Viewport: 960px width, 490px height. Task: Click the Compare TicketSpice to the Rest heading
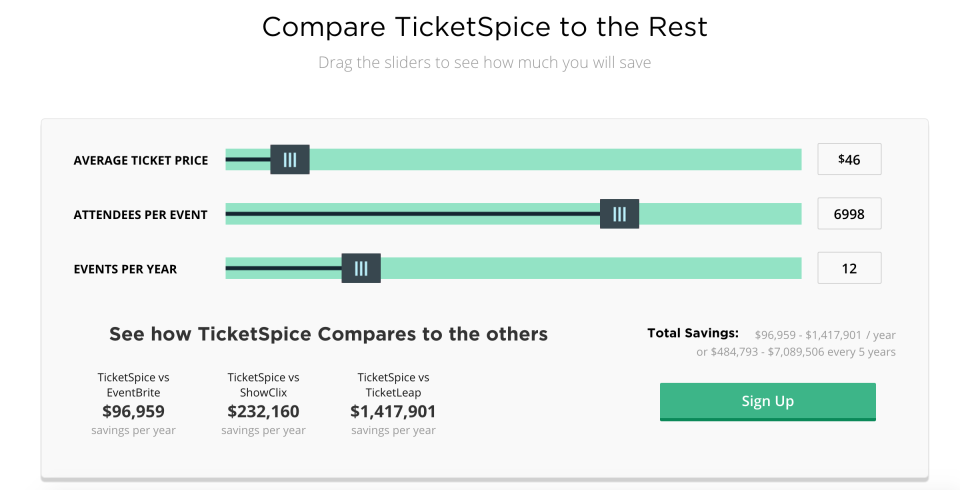tap(484, 27)
